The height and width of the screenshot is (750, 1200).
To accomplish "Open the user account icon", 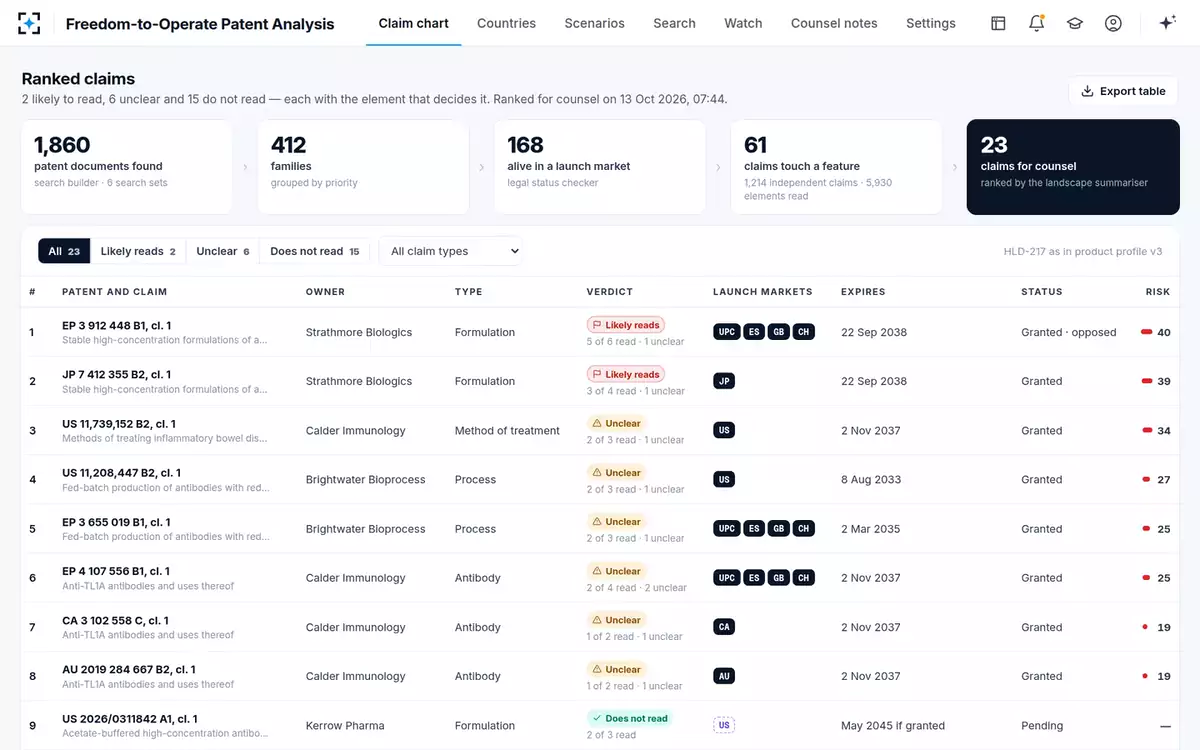I will tap(1113, 23).
